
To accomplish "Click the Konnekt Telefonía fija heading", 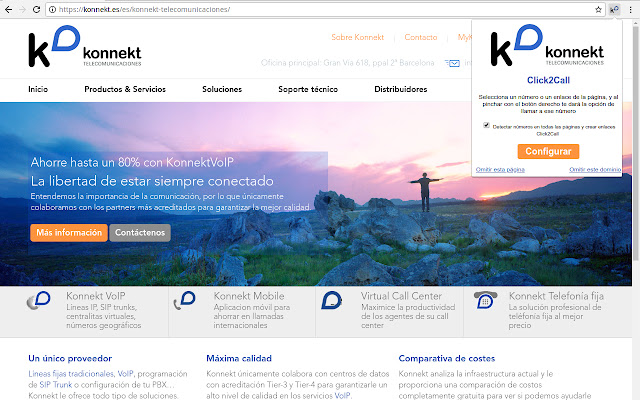I will click(556, 296).
